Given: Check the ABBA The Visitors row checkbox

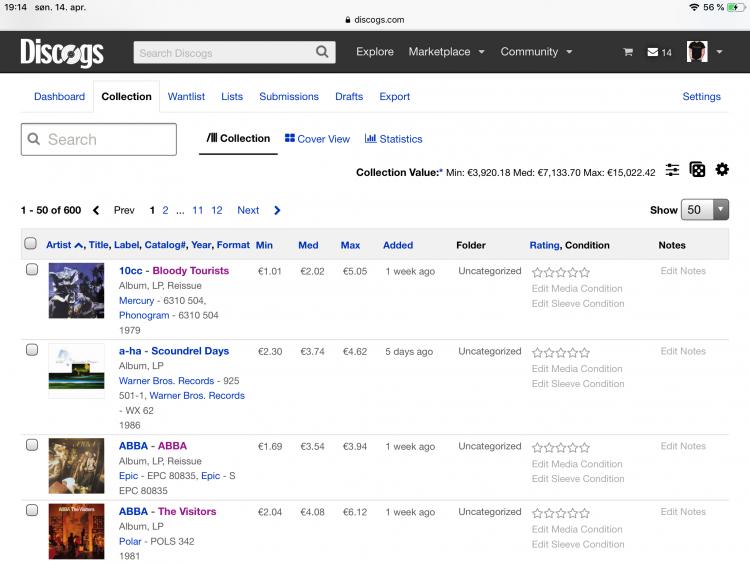Looking at the screenshot, I should pyautogui.click(x=32, y=510).
